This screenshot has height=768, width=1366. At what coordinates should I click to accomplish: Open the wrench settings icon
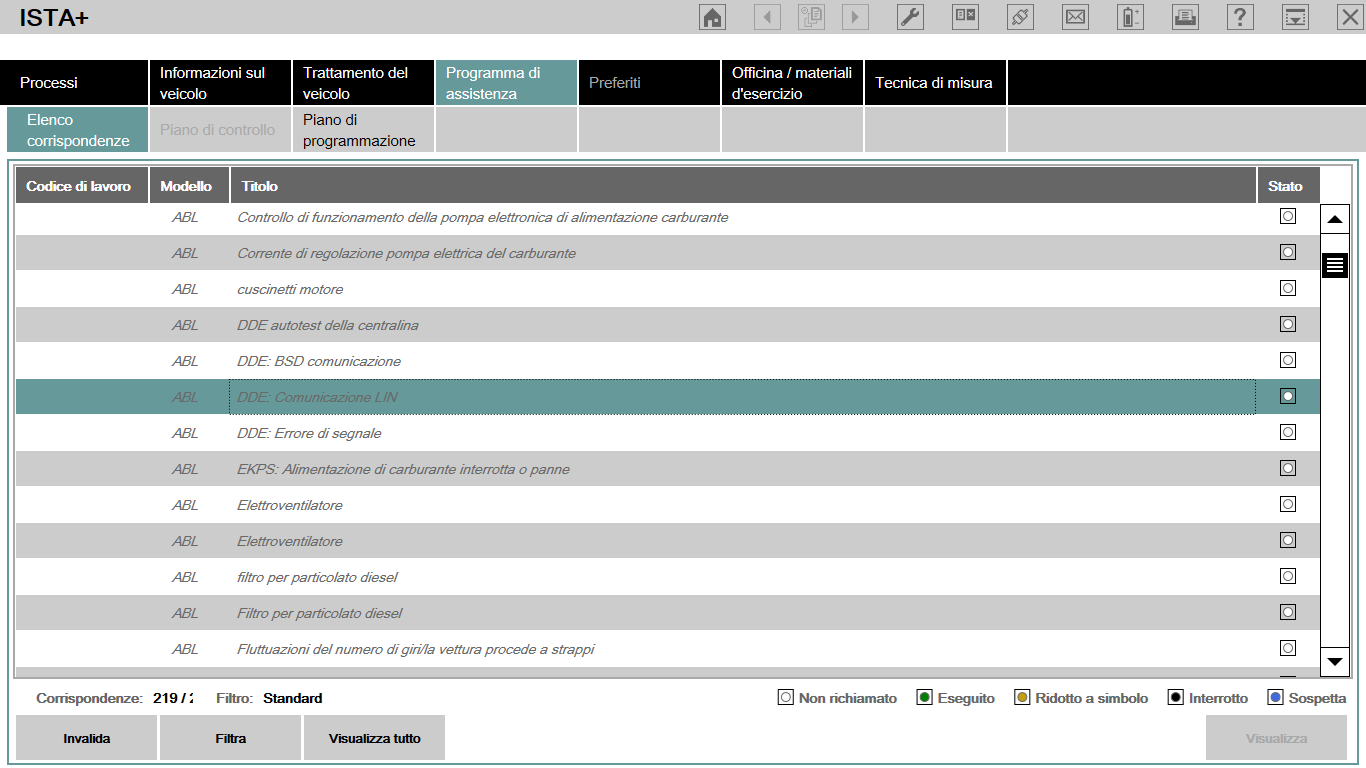(x=910, y=17)
